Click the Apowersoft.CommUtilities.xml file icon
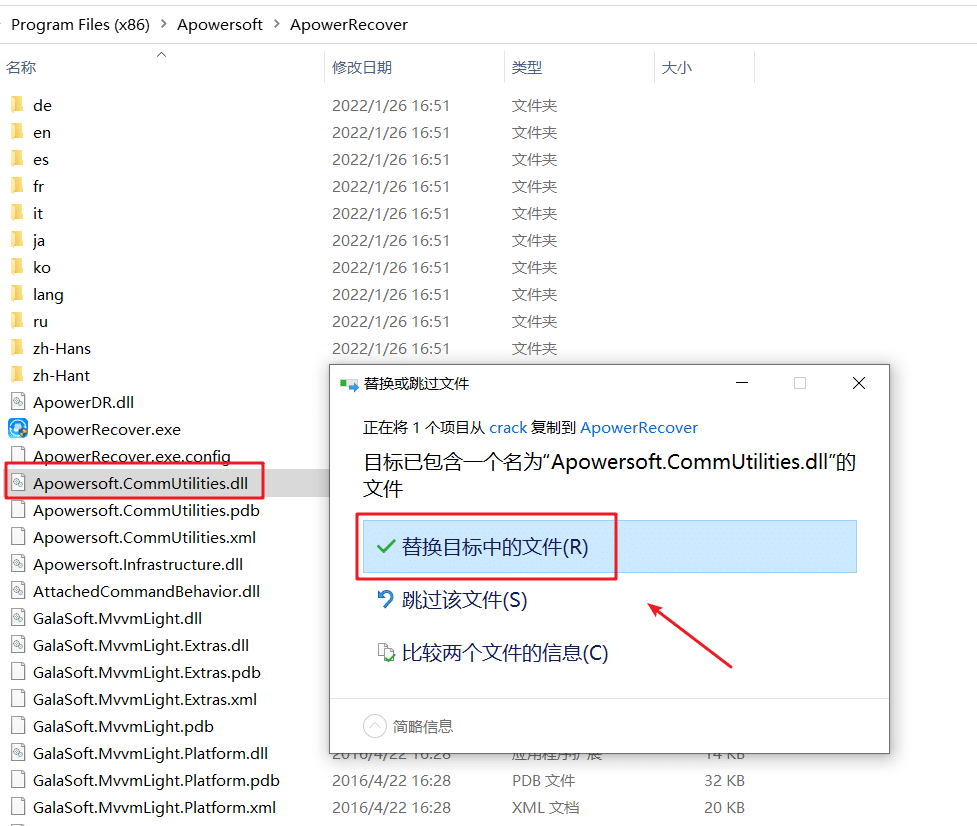Image resolution: width=977 pixels, height=826 pixels. tap(18, 537)
